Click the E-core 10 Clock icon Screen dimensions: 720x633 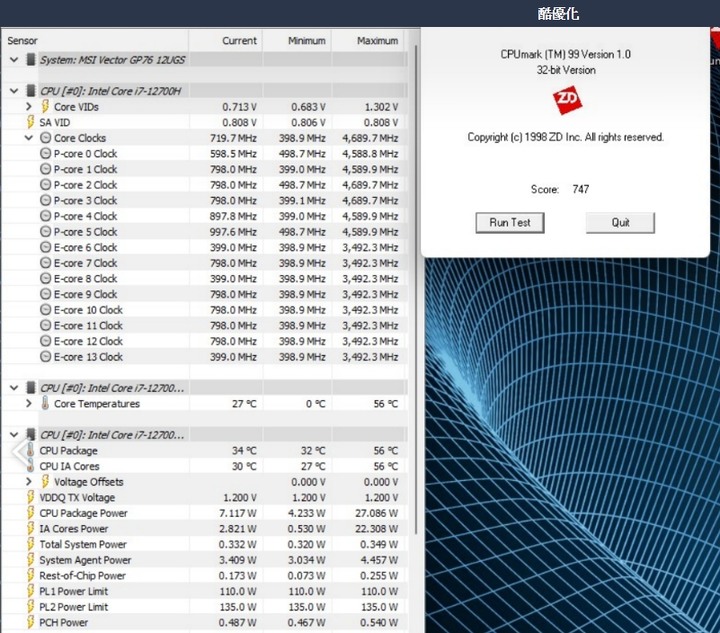[45, 309]
